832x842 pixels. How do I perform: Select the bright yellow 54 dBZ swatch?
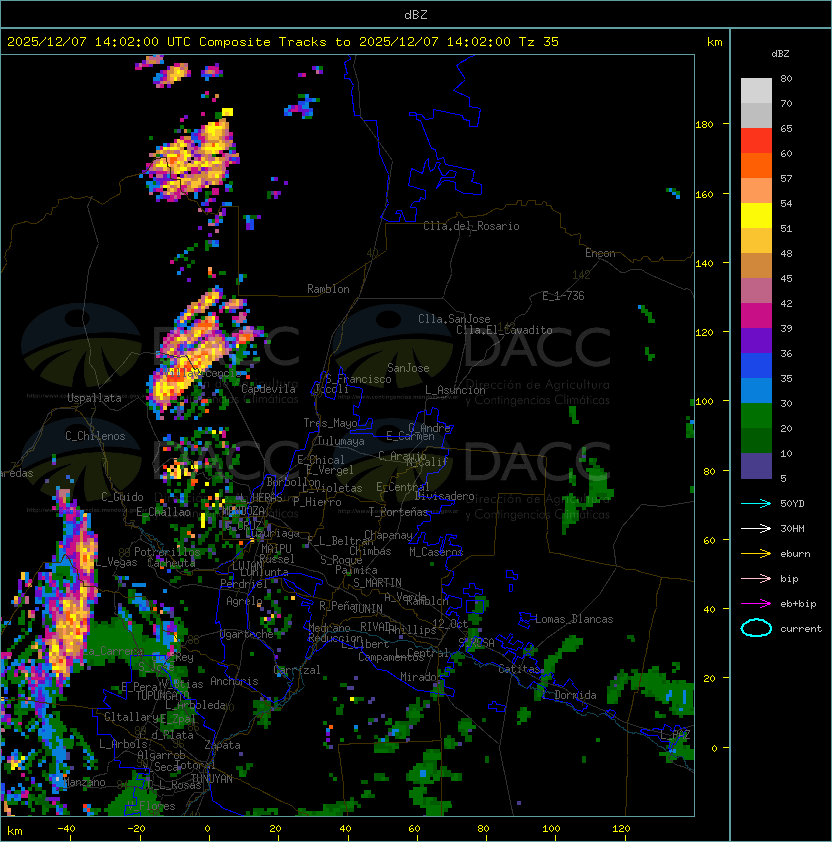pos(756,216)
